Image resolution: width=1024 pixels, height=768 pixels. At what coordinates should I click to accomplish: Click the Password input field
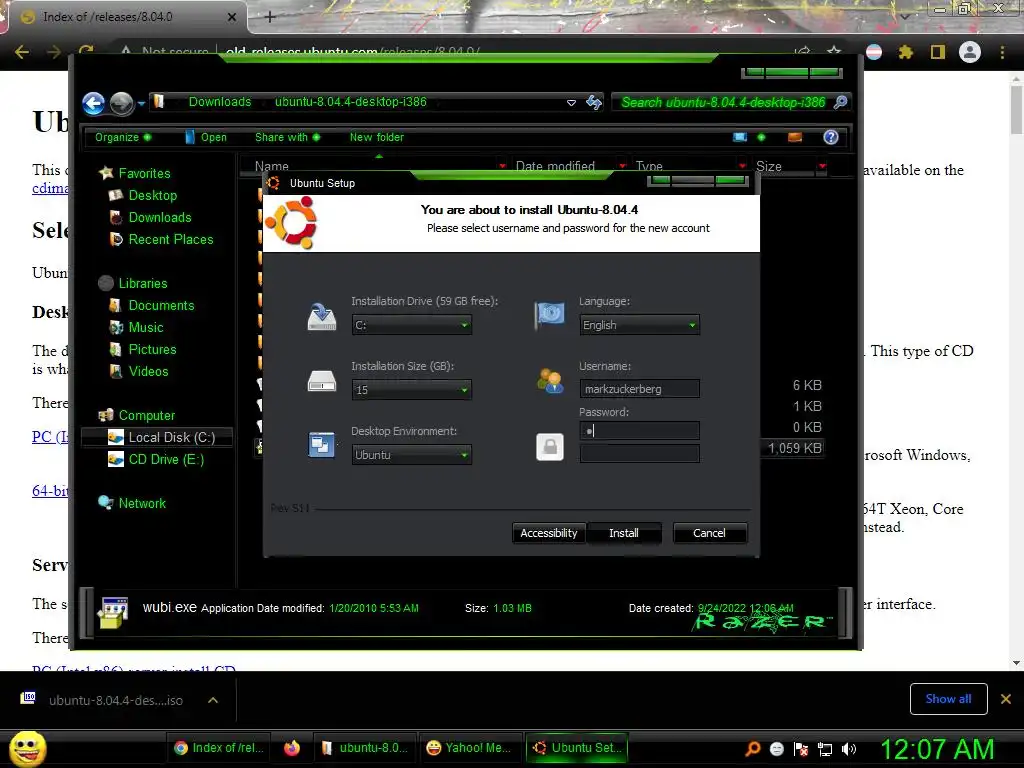[639, 430]
